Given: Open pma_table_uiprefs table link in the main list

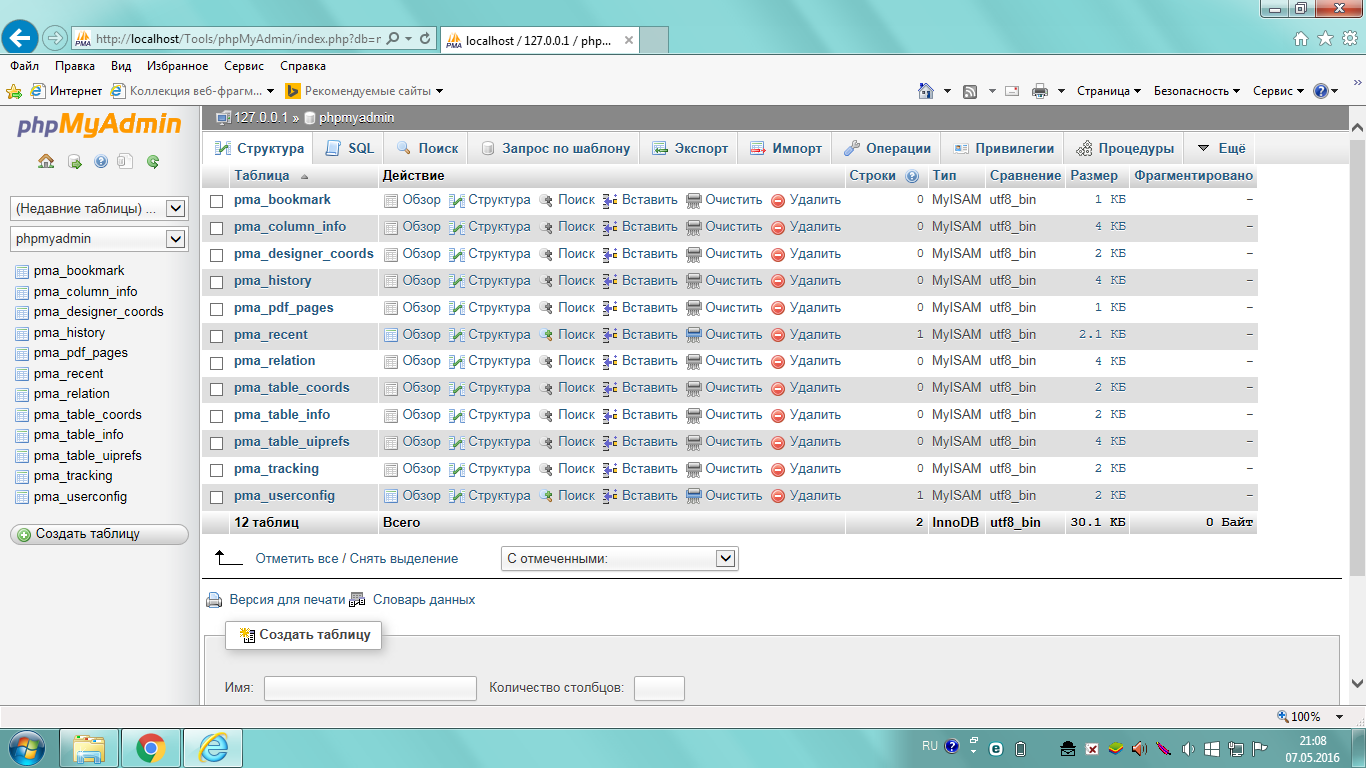Looking at the screenshot, I should [292, 442].
